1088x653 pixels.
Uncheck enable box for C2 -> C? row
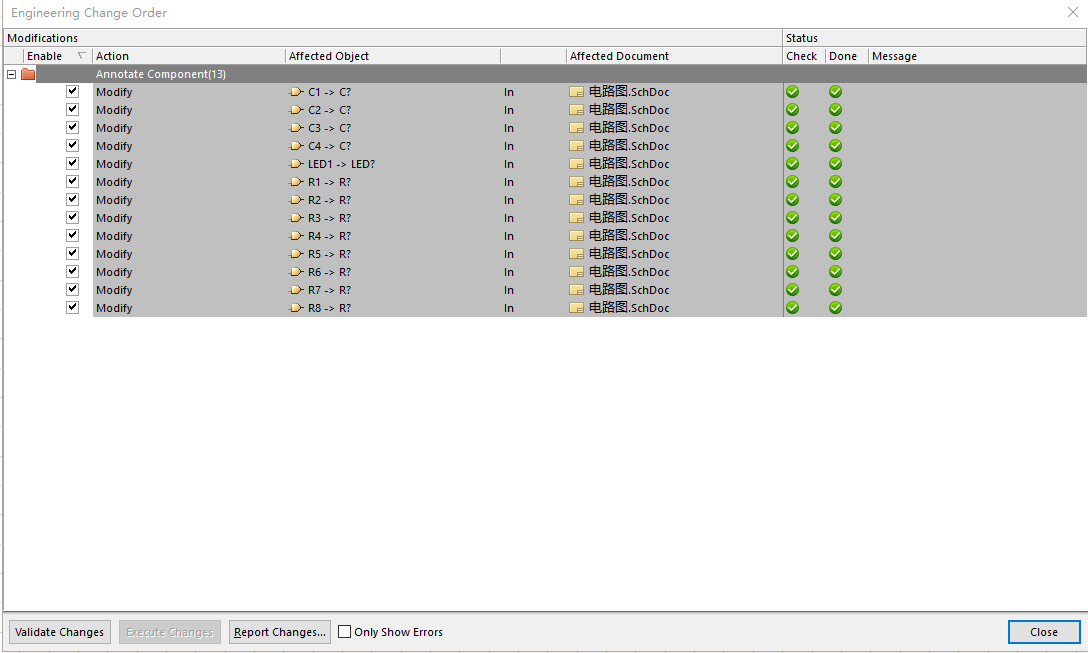coord(72,110)
